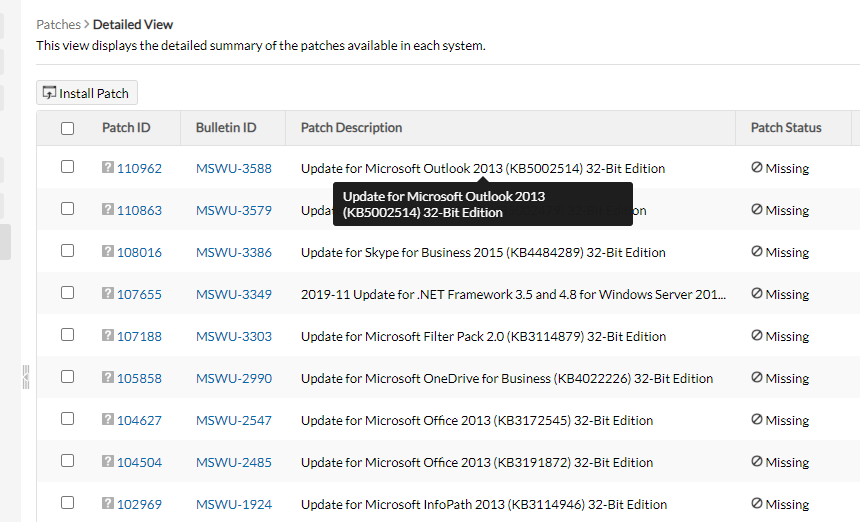Screen dimensions: 860x522
Task: Open patch ID 107188 link
Action: tap(139, 337)
